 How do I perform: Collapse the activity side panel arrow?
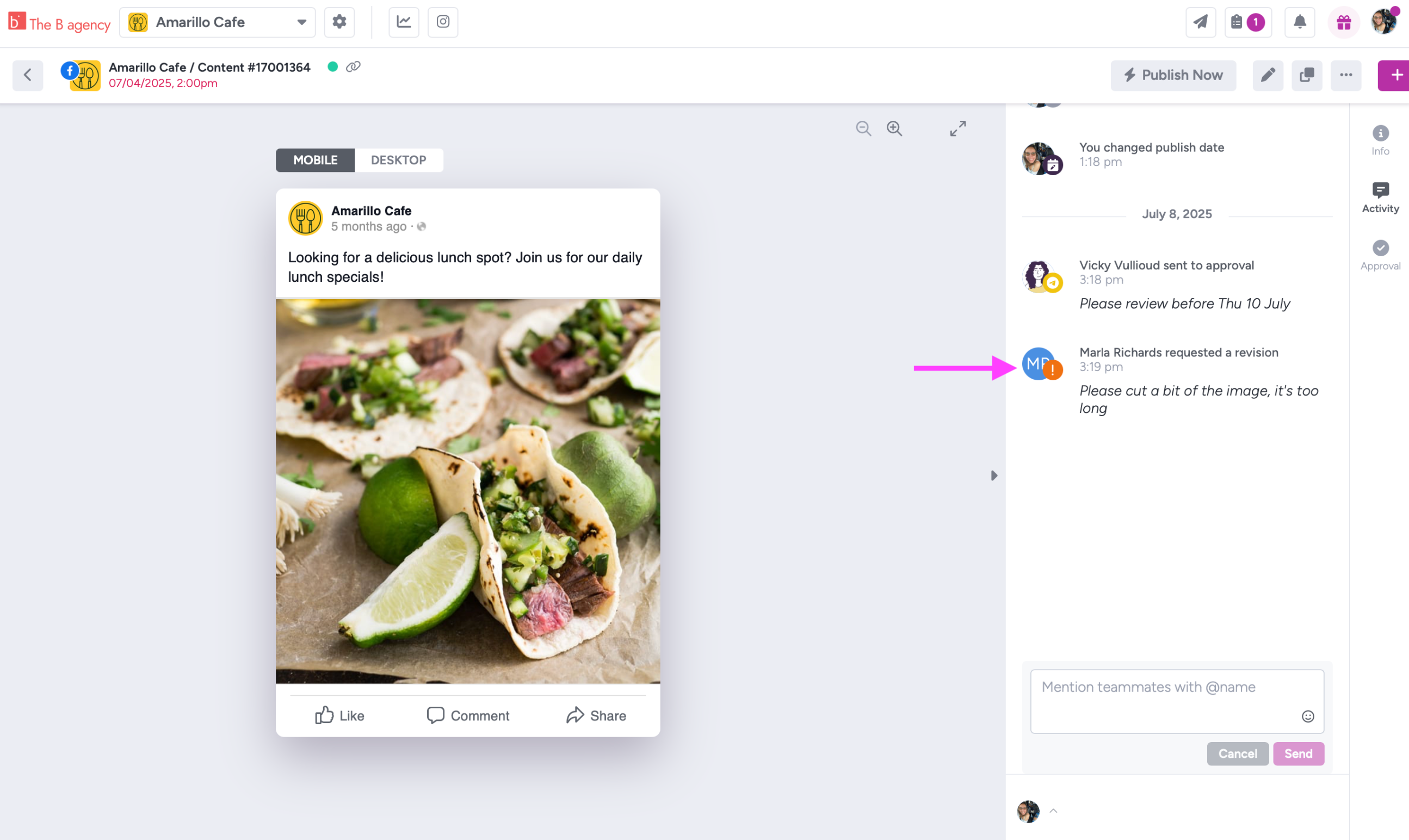pos(994,475)
